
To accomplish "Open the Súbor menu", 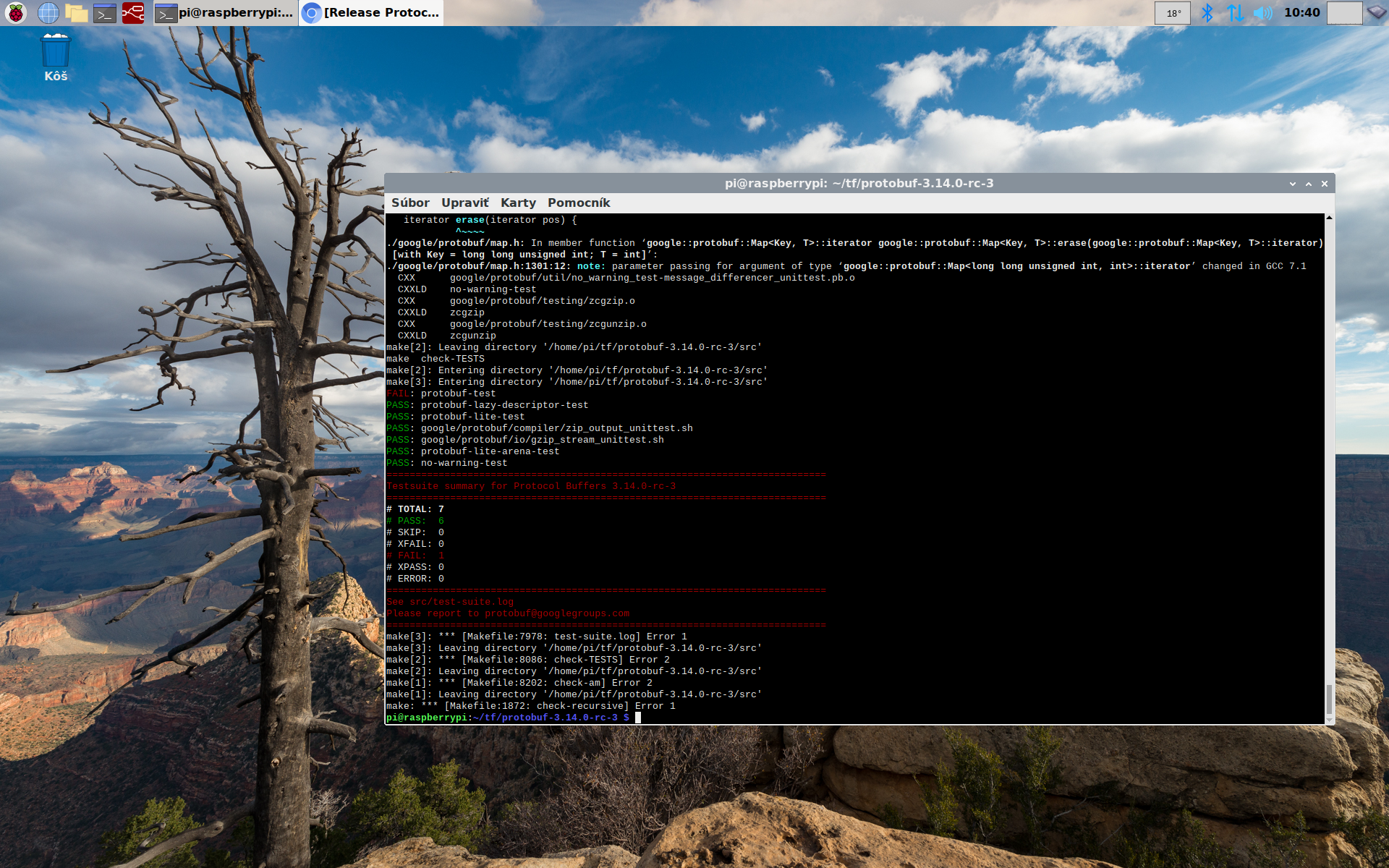I will (x=410, y=203).
